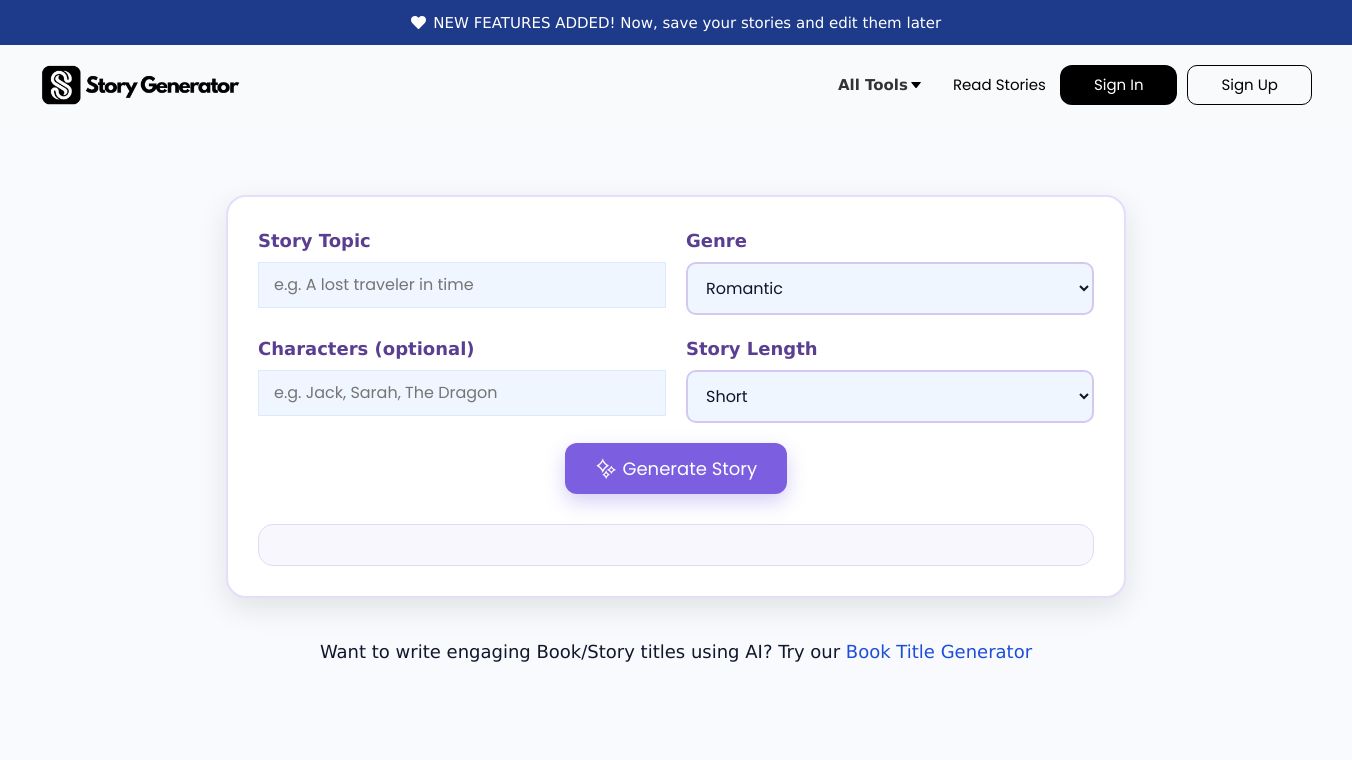
Task: Click the chevron arrow in Genre select
Action: pos(1083,289)
